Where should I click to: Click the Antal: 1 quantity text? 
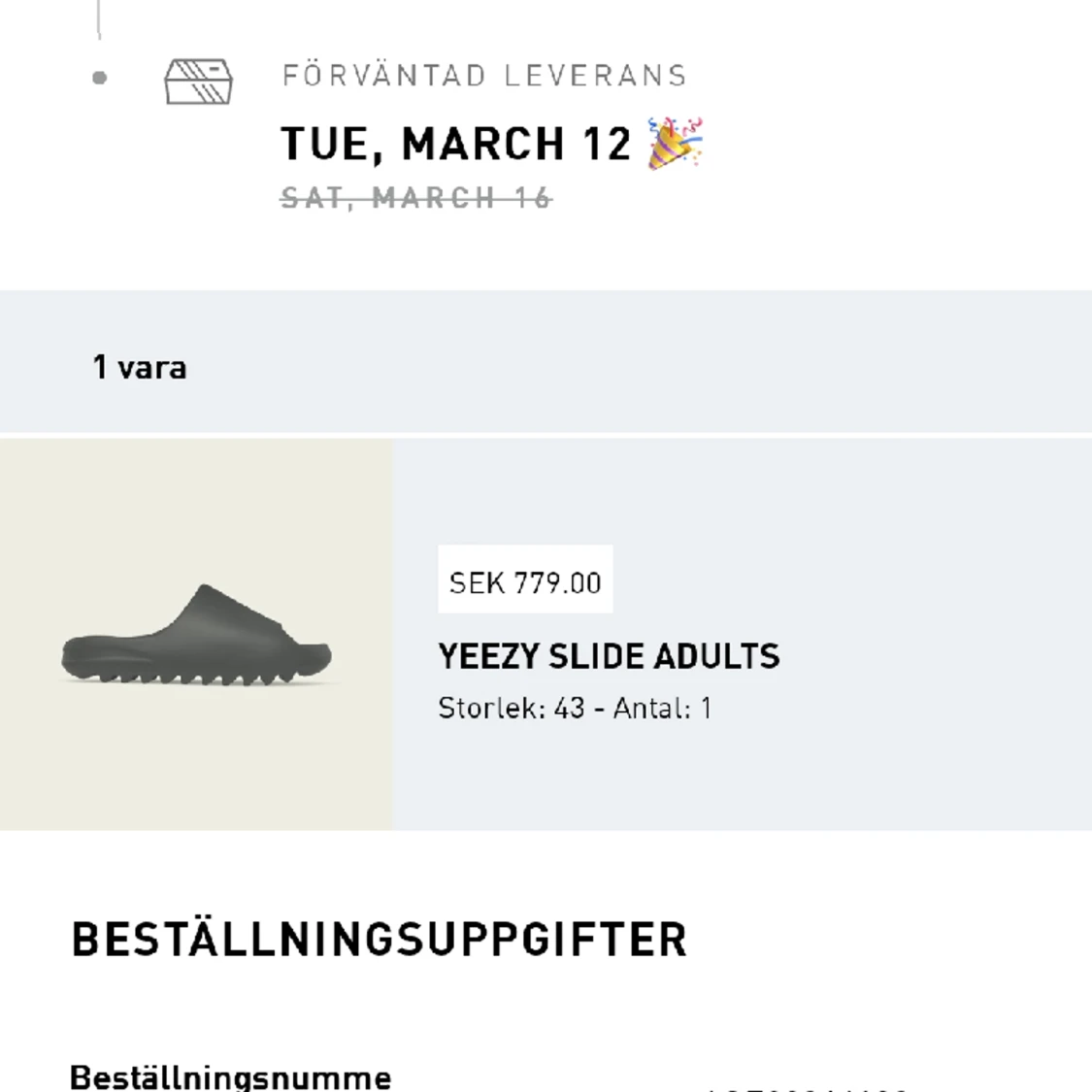point(662,709)
